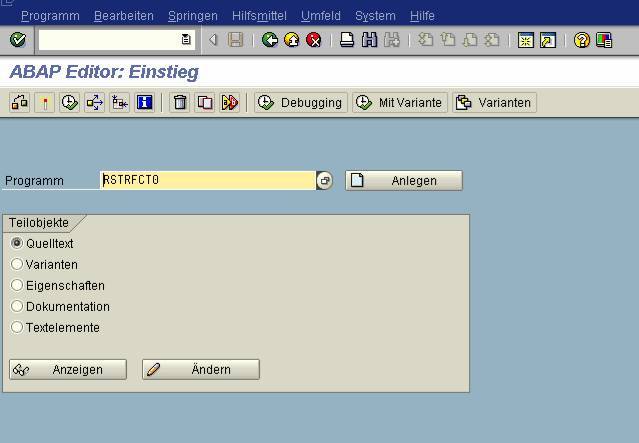Click the green Back arrow icon

[x=270, y=40]
